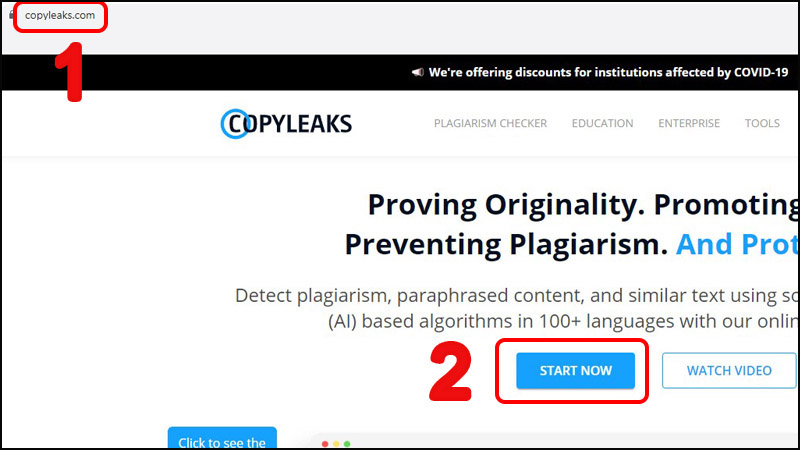Viewport: 800px width, 450px height.
Task: Click the Copyleaks logo
Action: click(x=286, y=123)
